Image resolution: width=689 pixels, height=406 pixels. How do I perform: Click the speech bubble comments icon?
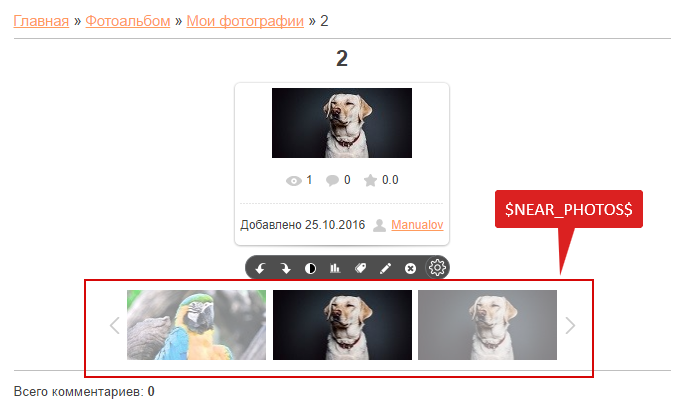tap(332, 181)
